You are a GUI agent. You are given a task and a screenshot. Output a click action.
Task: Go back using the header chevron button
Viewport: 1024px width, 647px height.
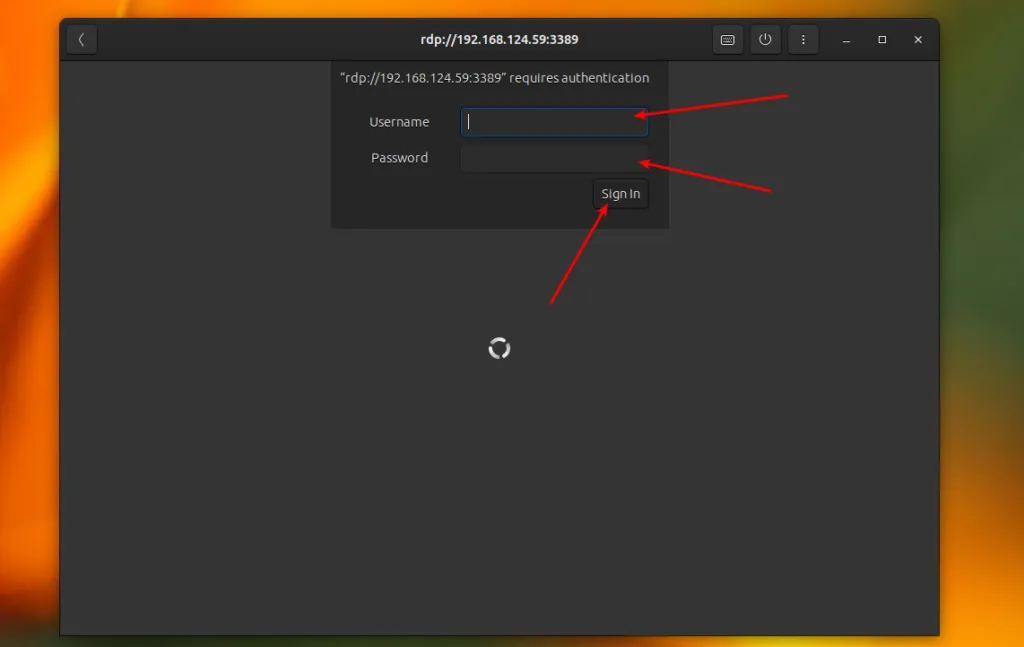(x=82, y=40)
